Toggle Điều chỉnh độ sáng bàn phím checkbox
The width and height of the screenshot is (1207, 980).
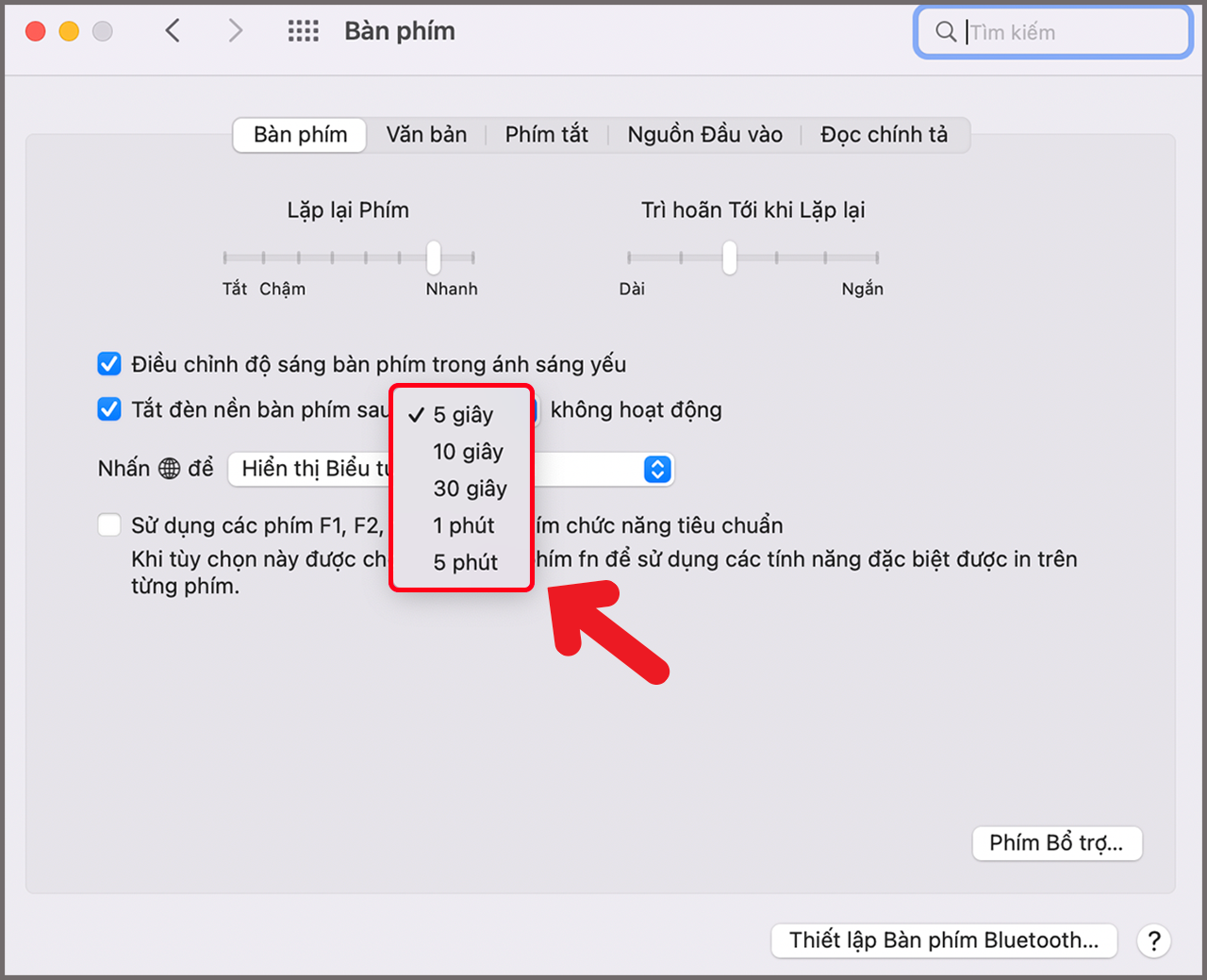tap(109, 364)
